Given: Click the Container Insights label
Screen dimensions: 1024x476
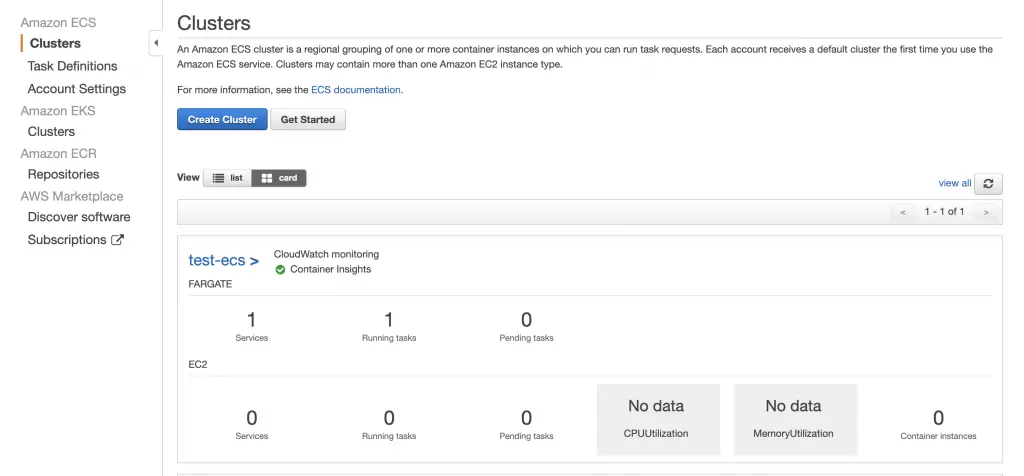Looking at the screenshot, I should (x=330, y=270).
